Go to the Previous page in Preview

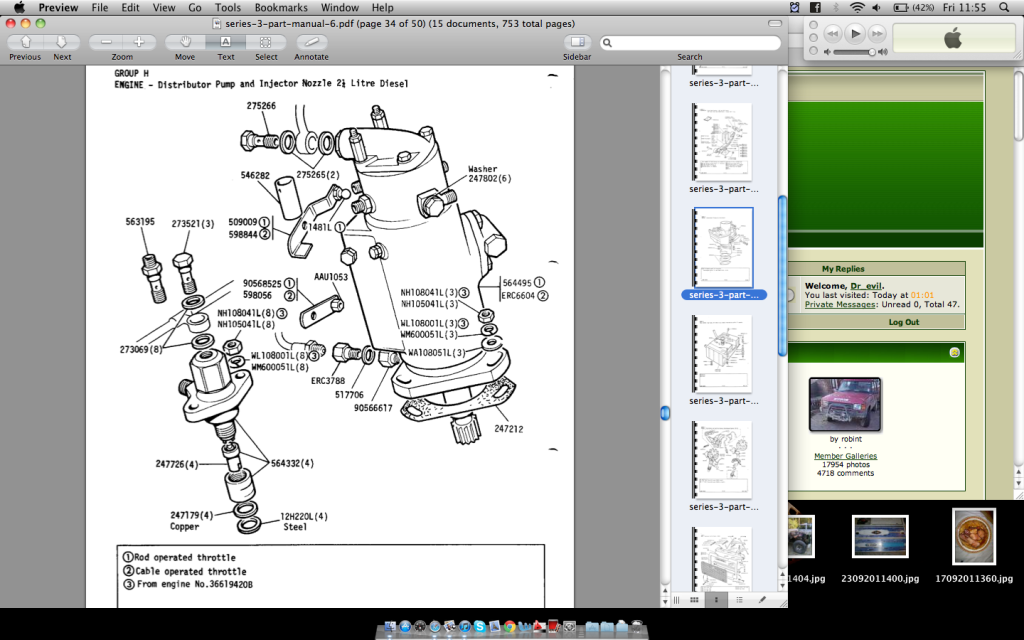[25, 42]
